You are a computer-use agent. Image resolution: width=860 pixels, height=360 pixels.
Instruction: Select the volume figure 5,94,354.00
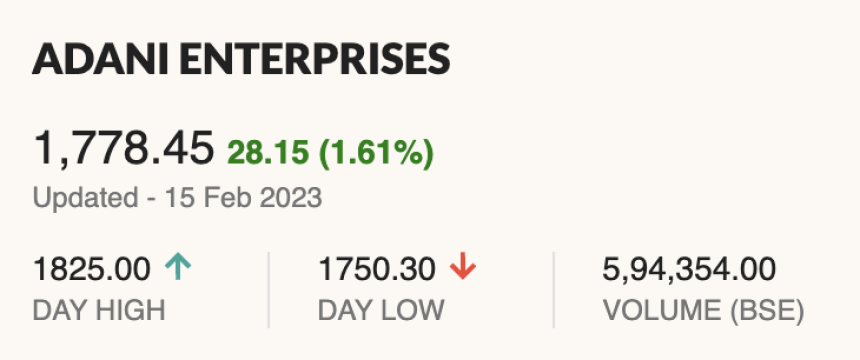(689, 270)
